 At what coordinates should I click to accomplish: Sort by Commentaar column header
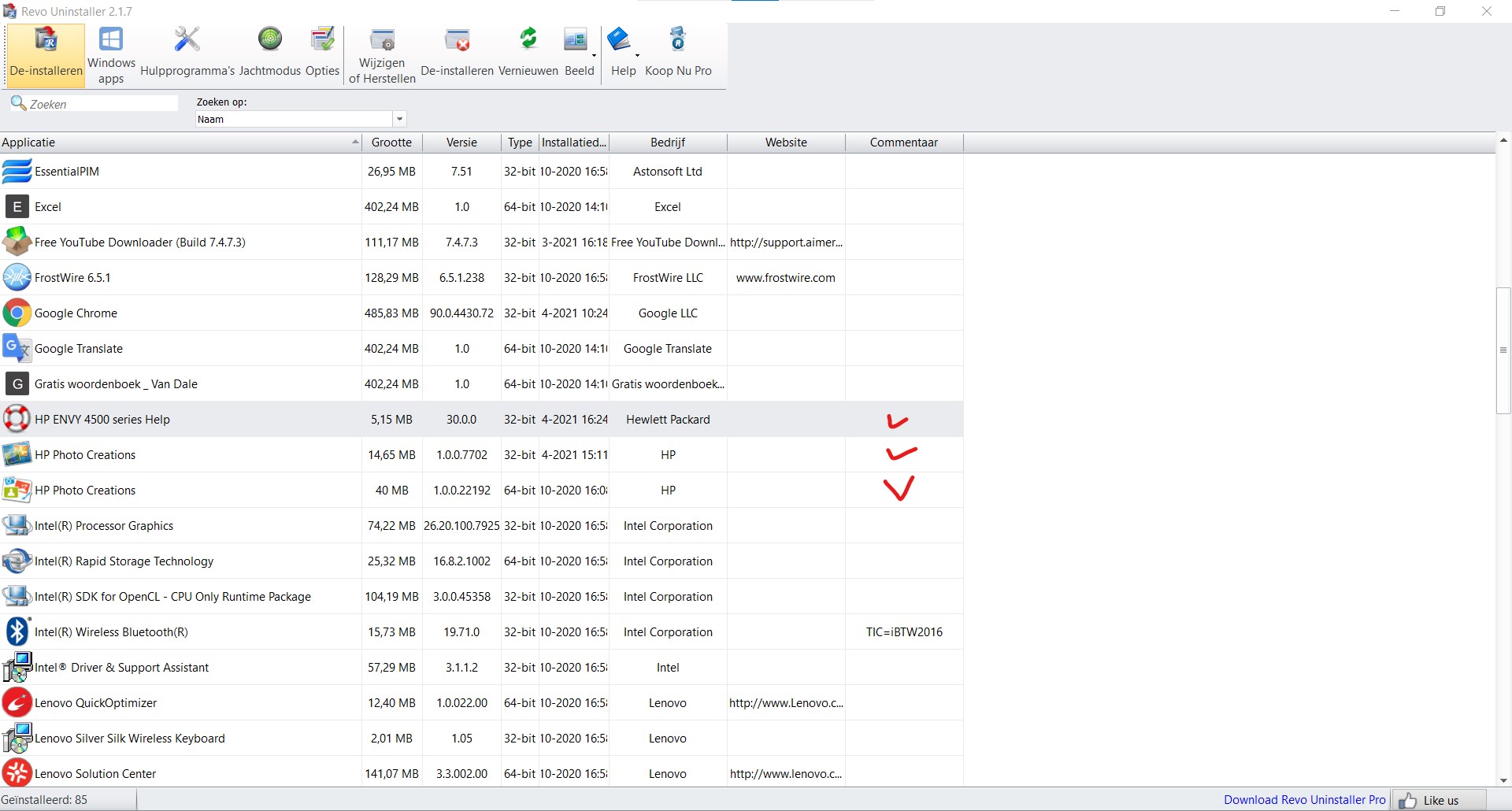click(904, 143)
